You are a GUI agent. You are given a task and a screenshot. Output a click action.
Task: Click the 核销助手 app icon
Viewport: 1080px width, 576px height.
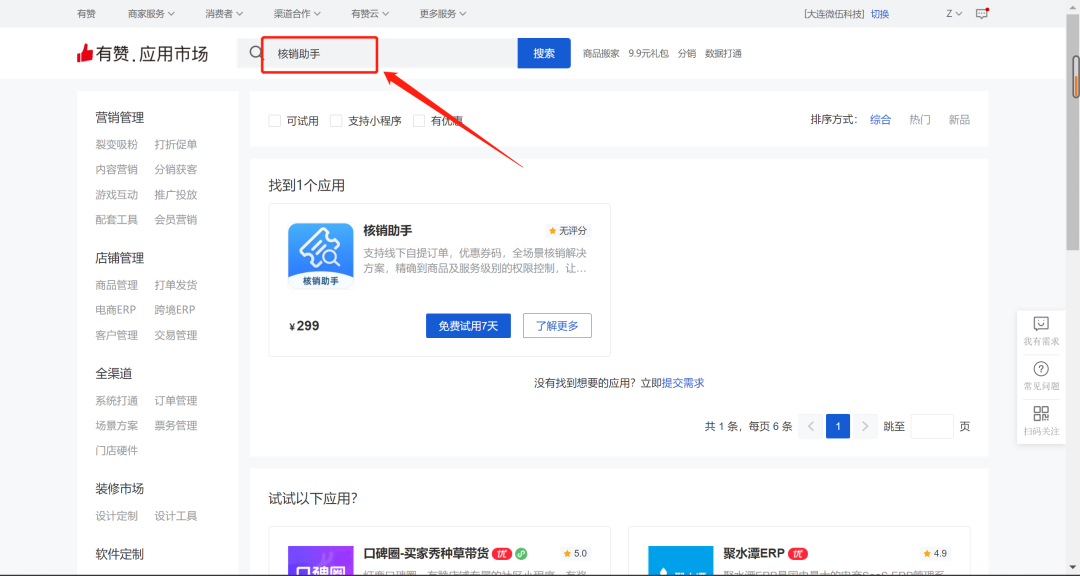coord(319,253)
